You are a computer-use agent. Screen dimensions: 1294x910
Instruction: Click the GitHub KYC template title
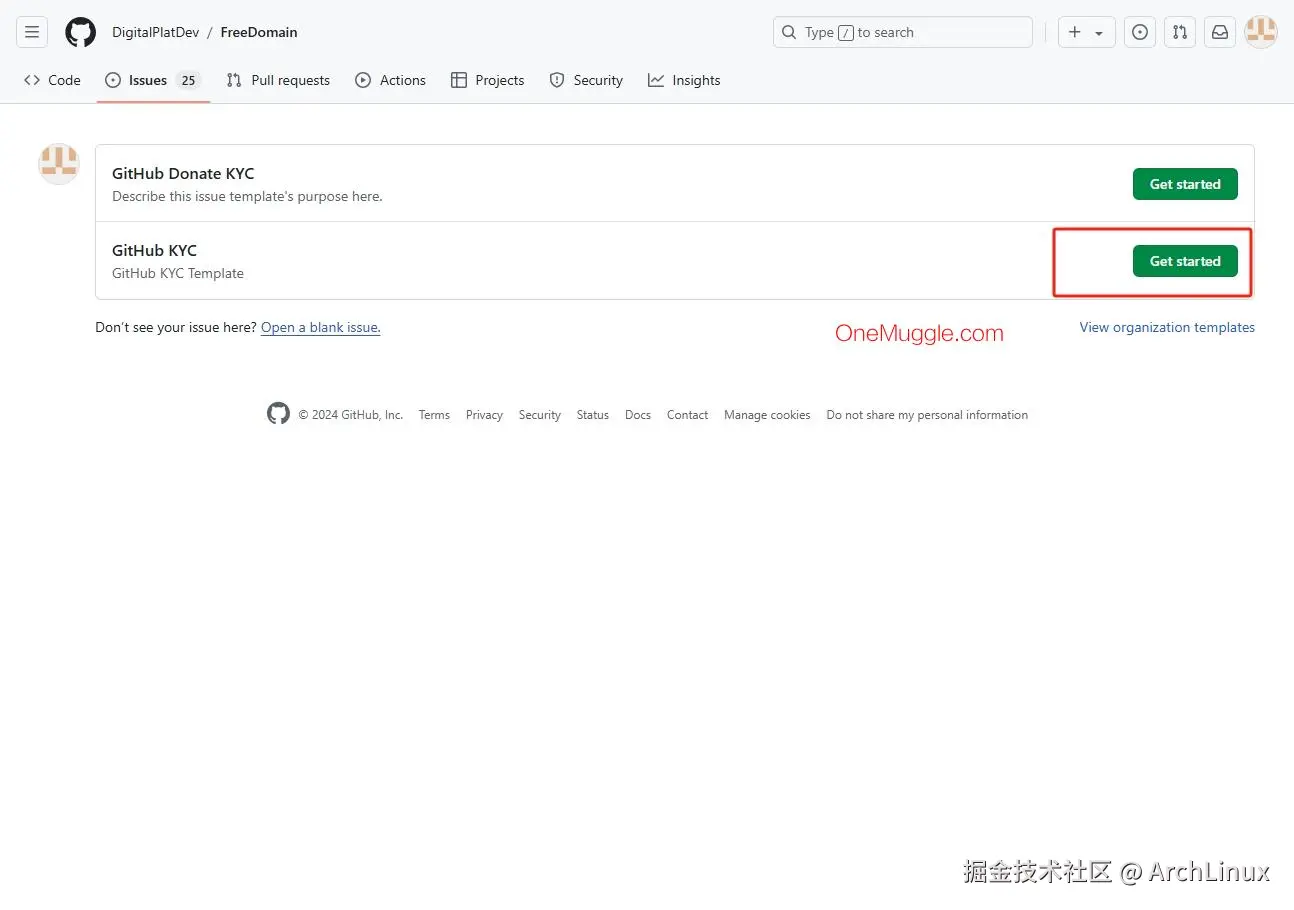[154, 250]
